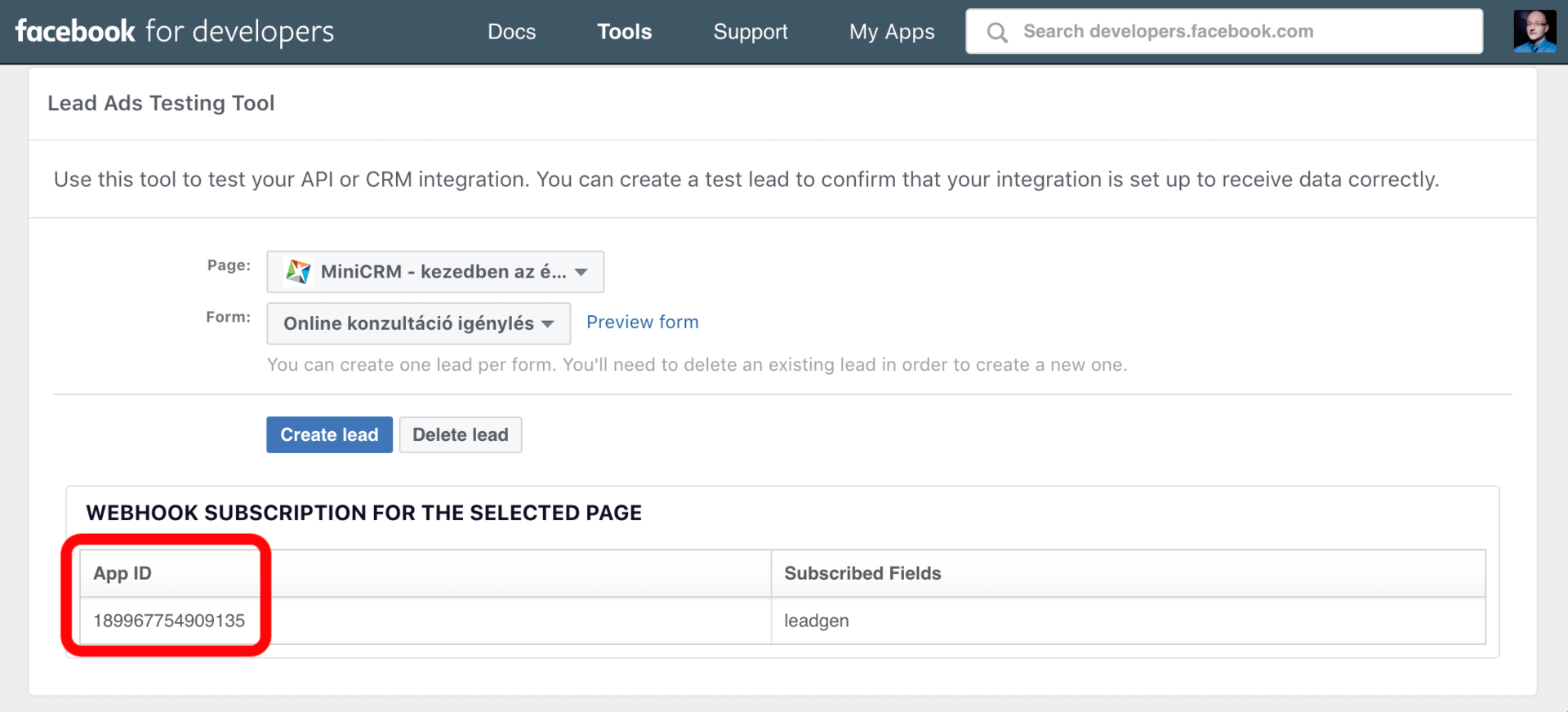This screenshot has height=712, width=1568.
Task: Click the MiniCRM page logo icon
Action: pos(298,271)
